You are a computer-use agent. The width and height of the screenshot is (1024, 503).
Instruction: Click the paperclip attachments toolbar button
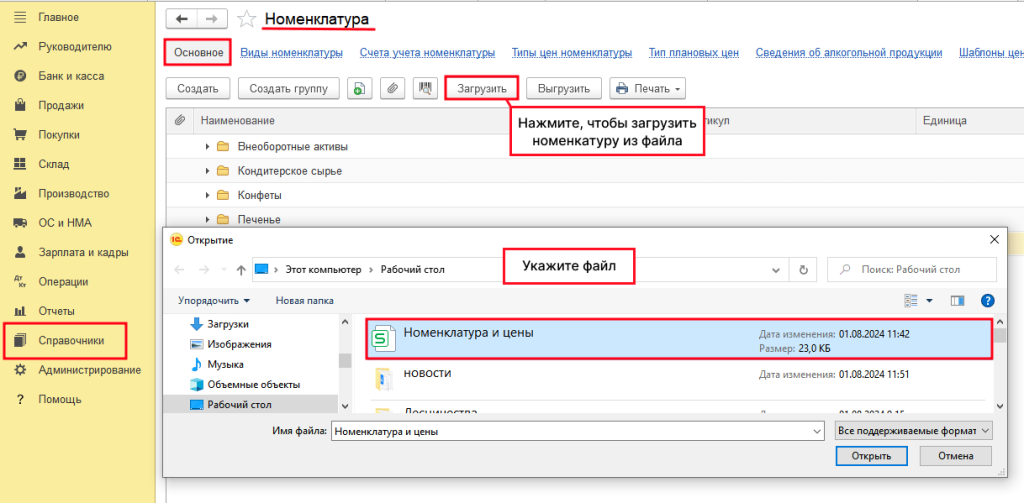[393, 88]
